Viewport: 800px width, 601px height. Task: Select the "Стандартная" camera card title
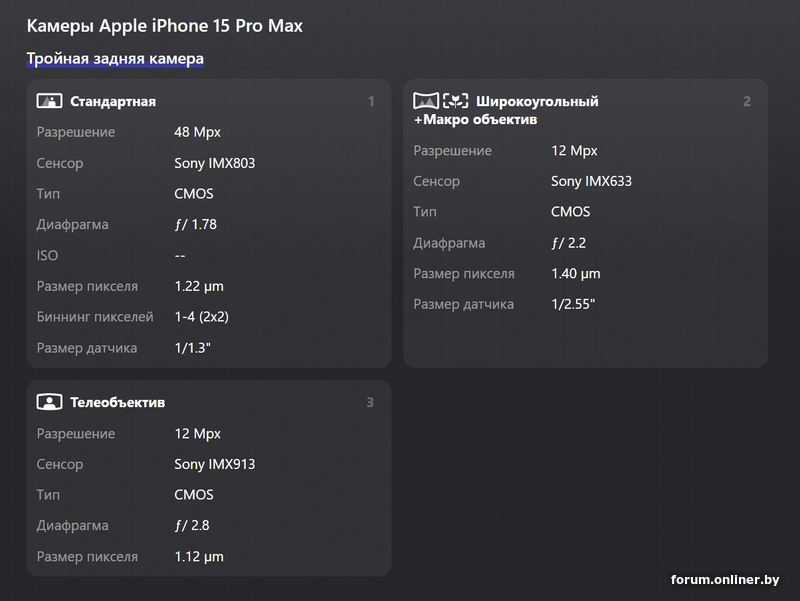(x=113, y=102)
